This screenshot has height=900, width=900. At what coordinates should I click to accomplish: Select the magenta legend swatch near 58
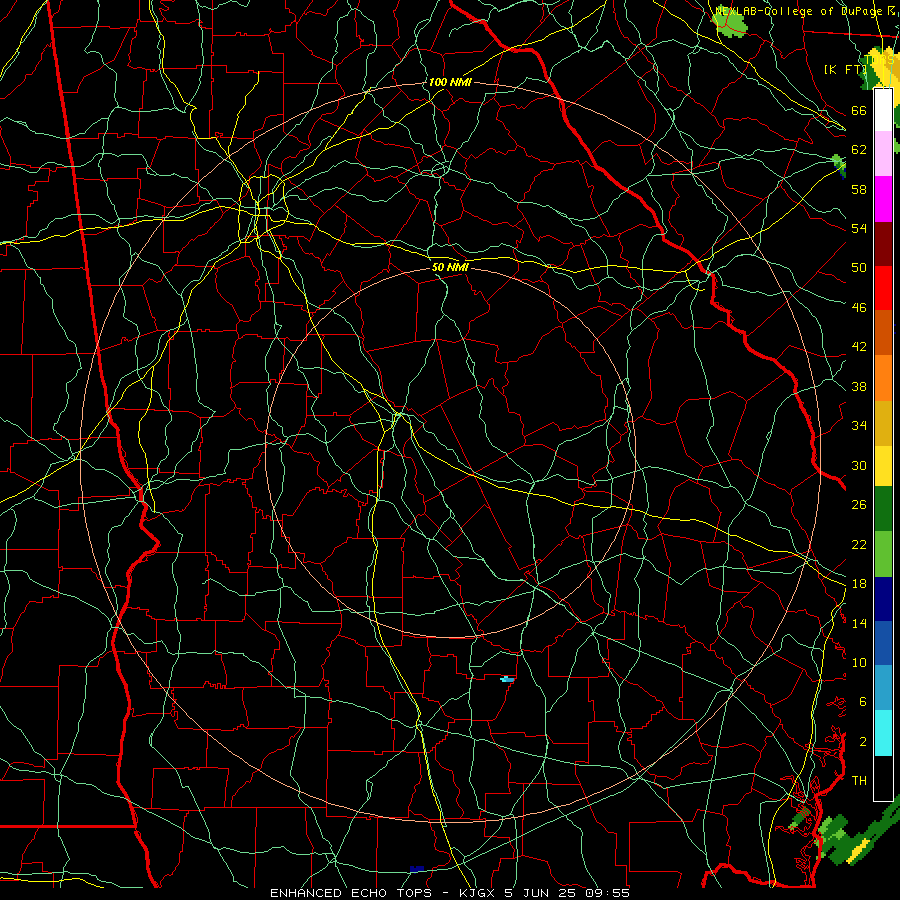(883, 199)
